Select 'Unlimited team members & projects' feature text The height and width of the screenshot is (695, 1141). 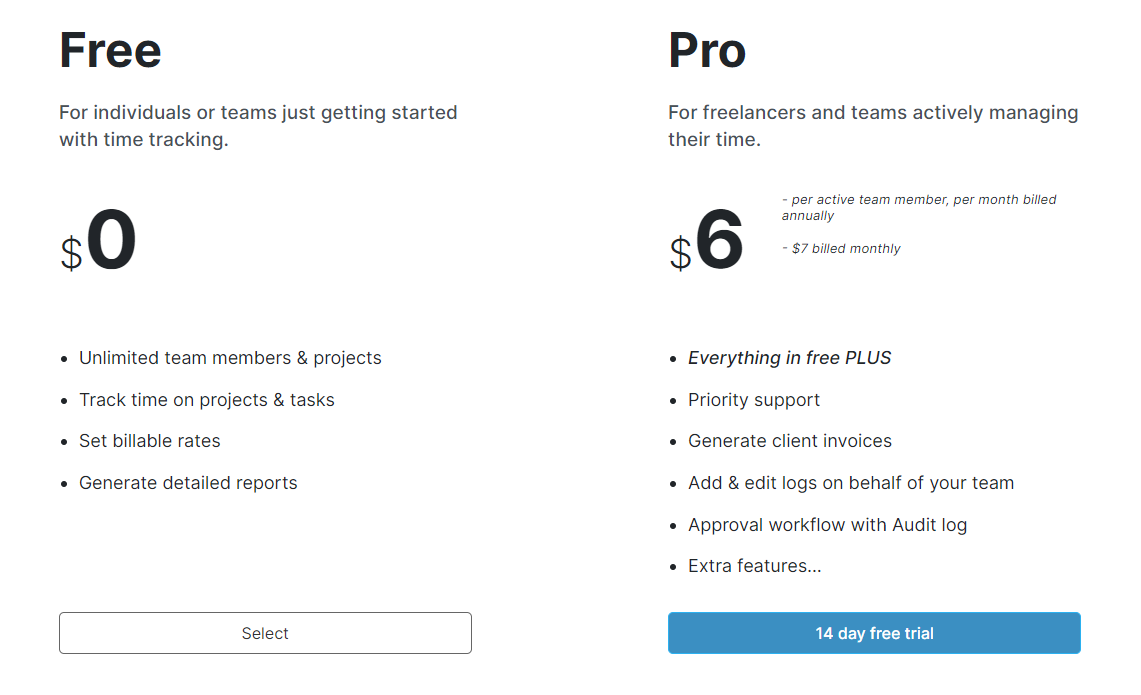tap(230, 358)
